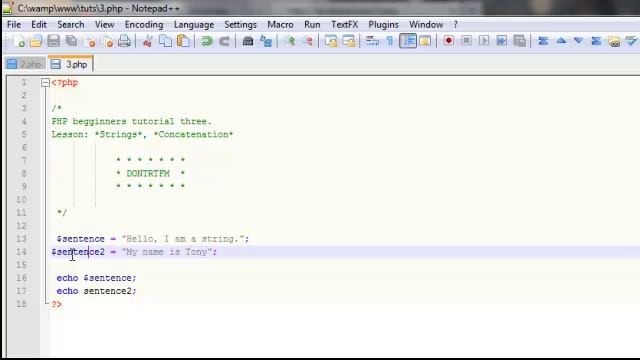
Task: Click "My name is Tony" string
Action: tap(167, 252)
